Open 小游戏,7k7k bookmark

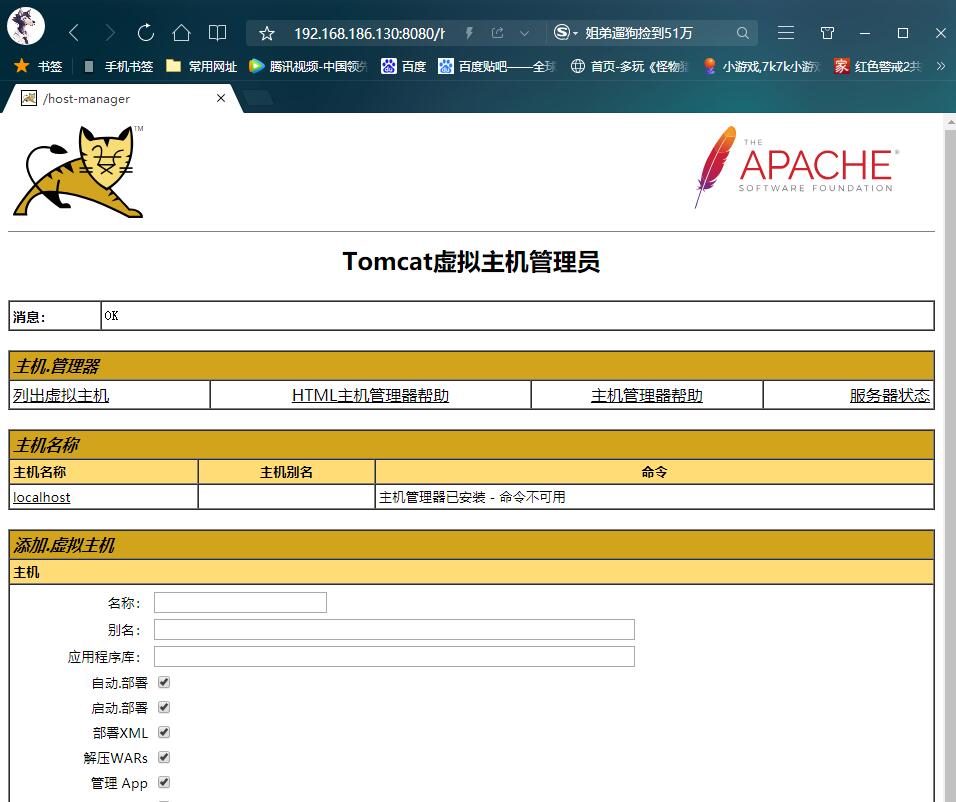(x=762, y=66)
